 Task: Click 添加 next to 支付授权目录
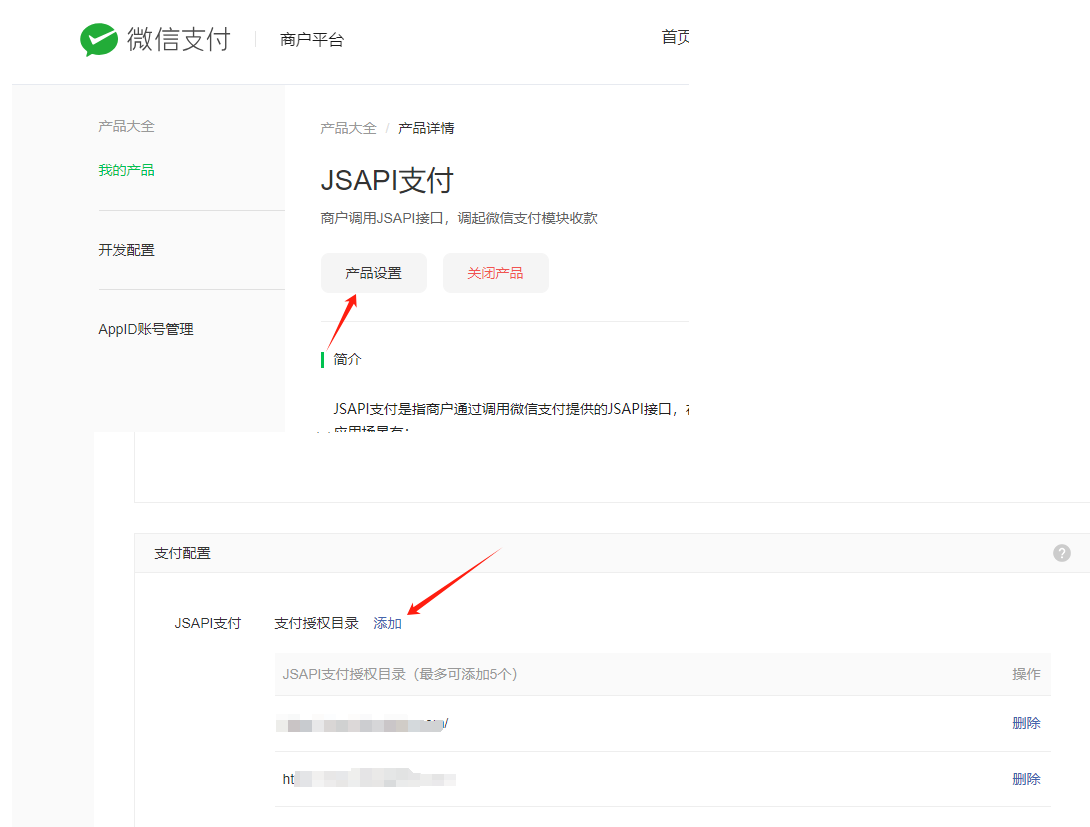click(x=387, y=623)
